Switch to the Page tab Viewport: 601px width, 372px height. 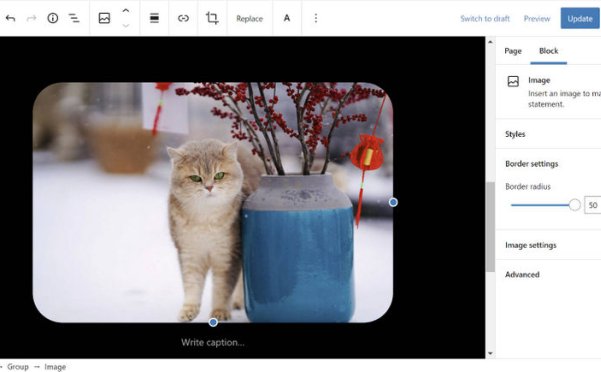click(x=513, y=51)
